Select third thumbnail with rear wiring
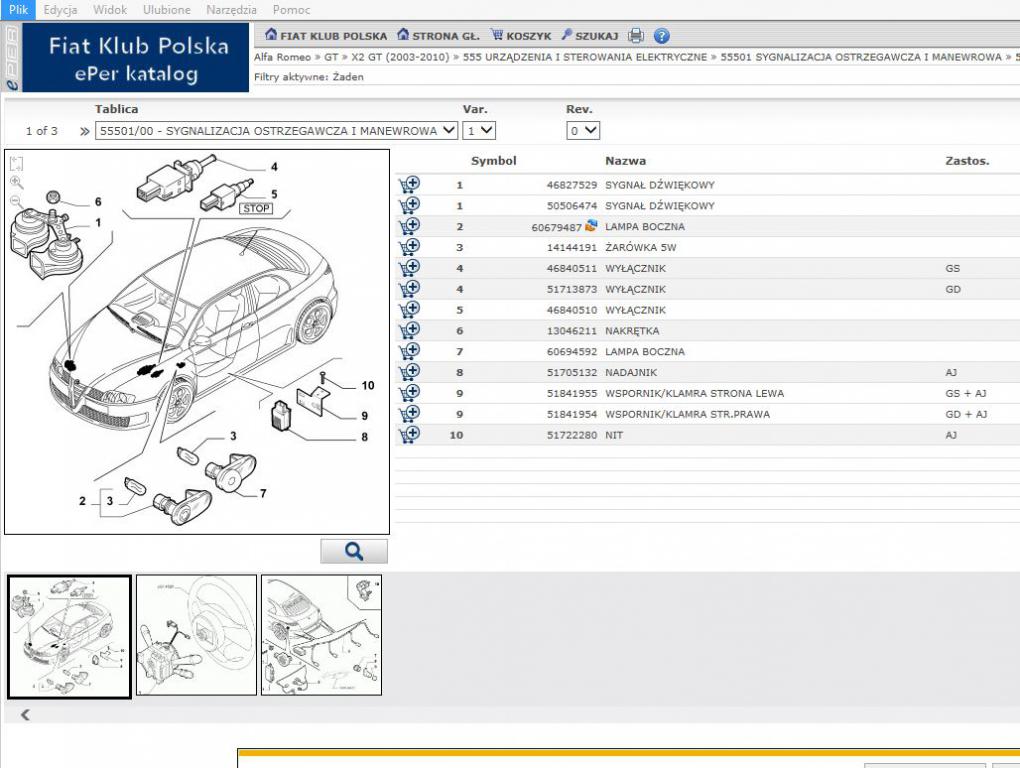The width and height of the screenshot is (1020, 768). click(321, 635)
